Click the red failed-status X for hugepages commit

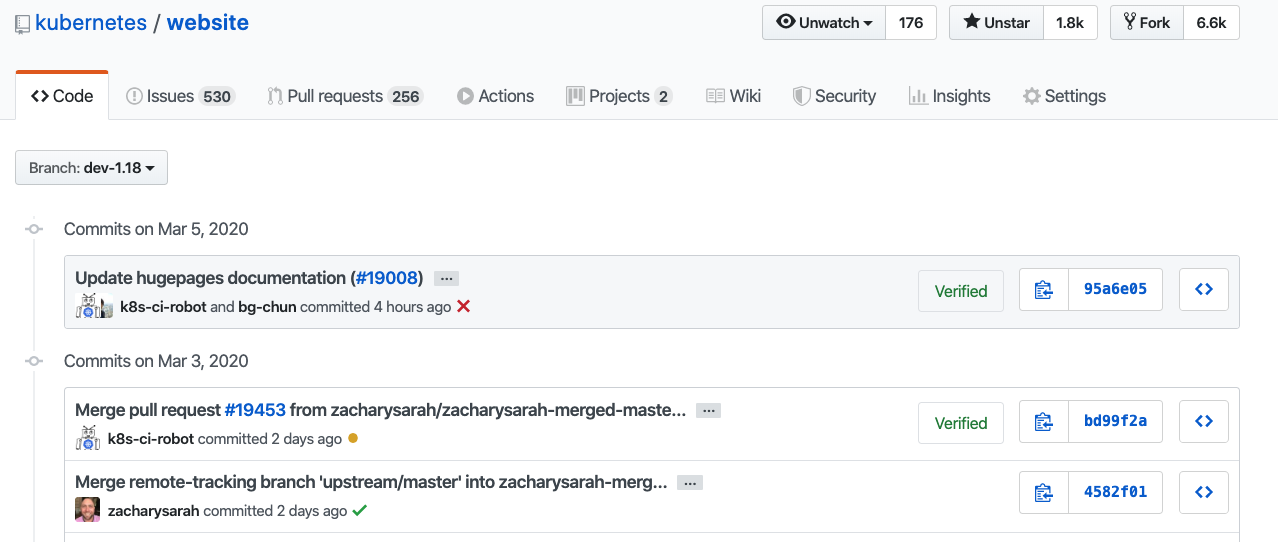coord(463,307)
